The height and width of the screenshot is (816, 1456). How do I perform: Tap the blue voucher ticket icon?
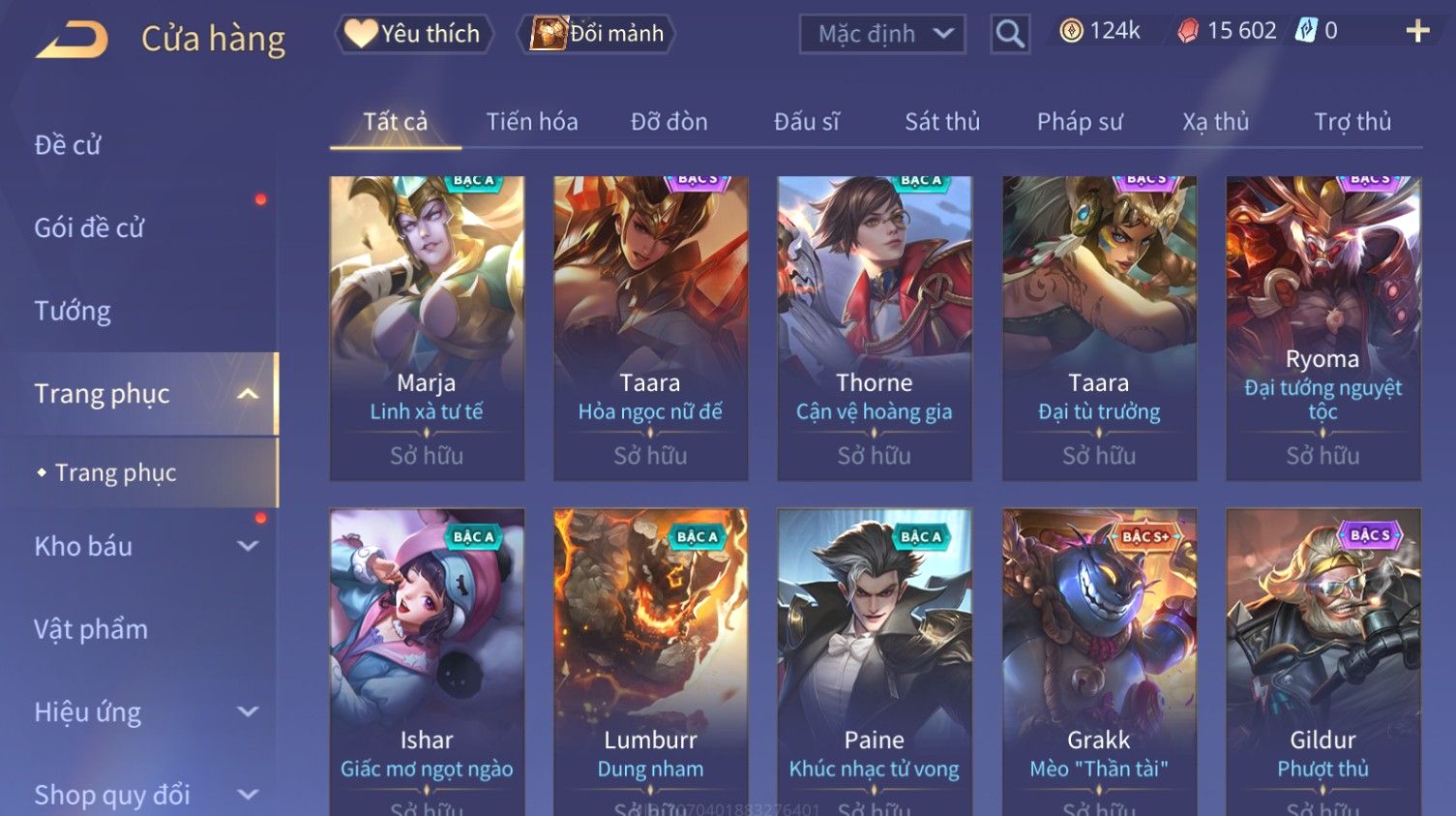click(x=1306, y=31)
